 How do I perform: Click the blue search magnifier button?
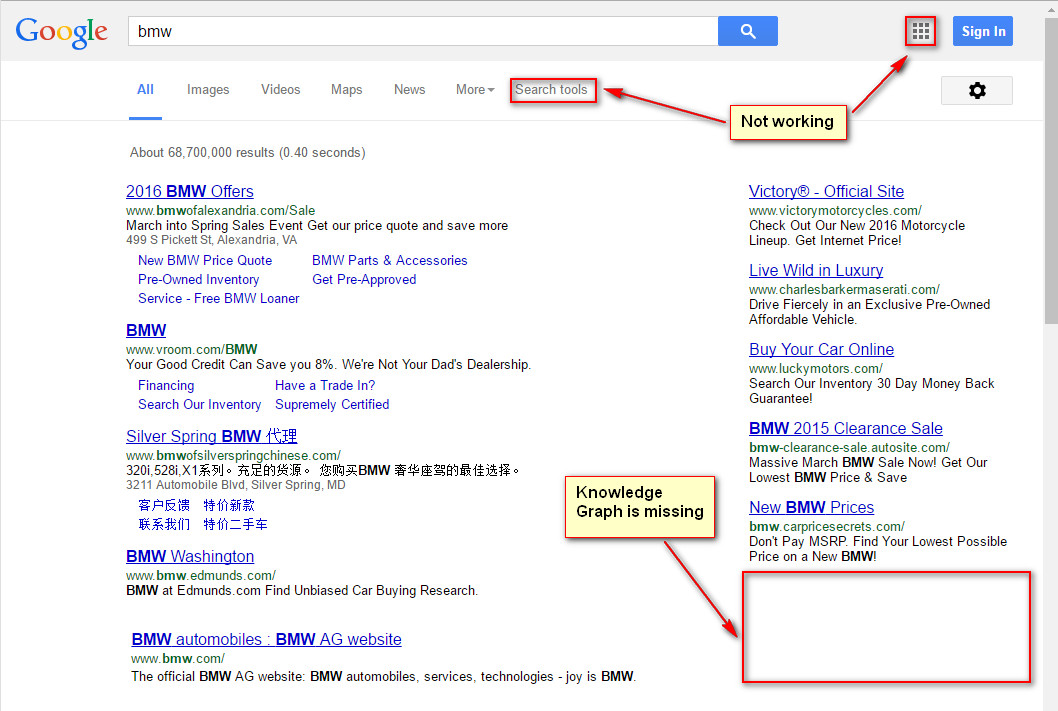pyautogui.click(x=748, y=31)
